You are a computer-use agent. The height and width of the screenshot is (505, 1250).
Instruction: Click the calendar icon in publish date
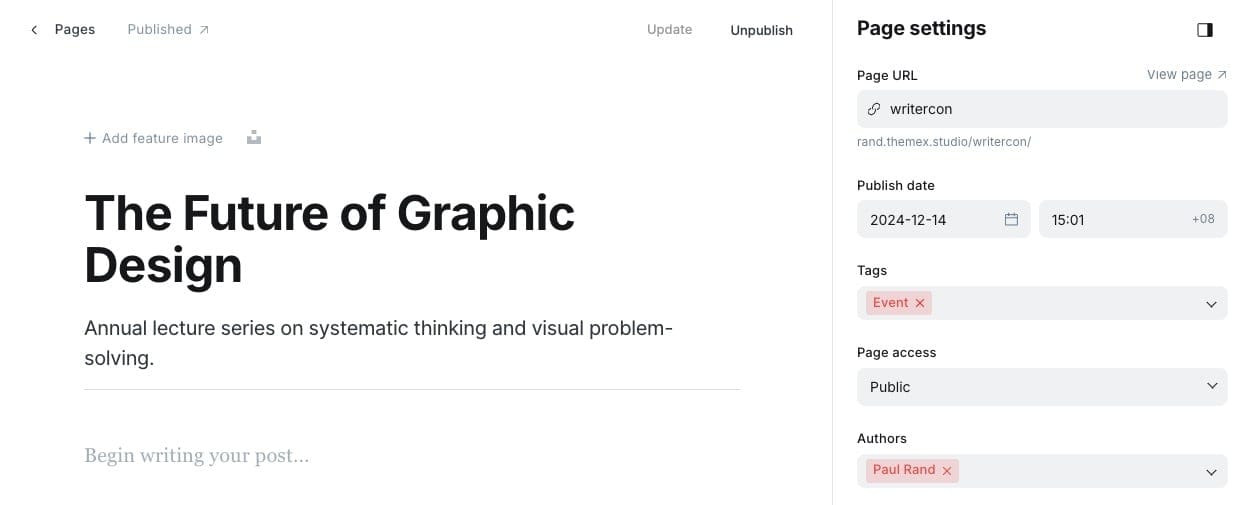(x=1011, y=220)
